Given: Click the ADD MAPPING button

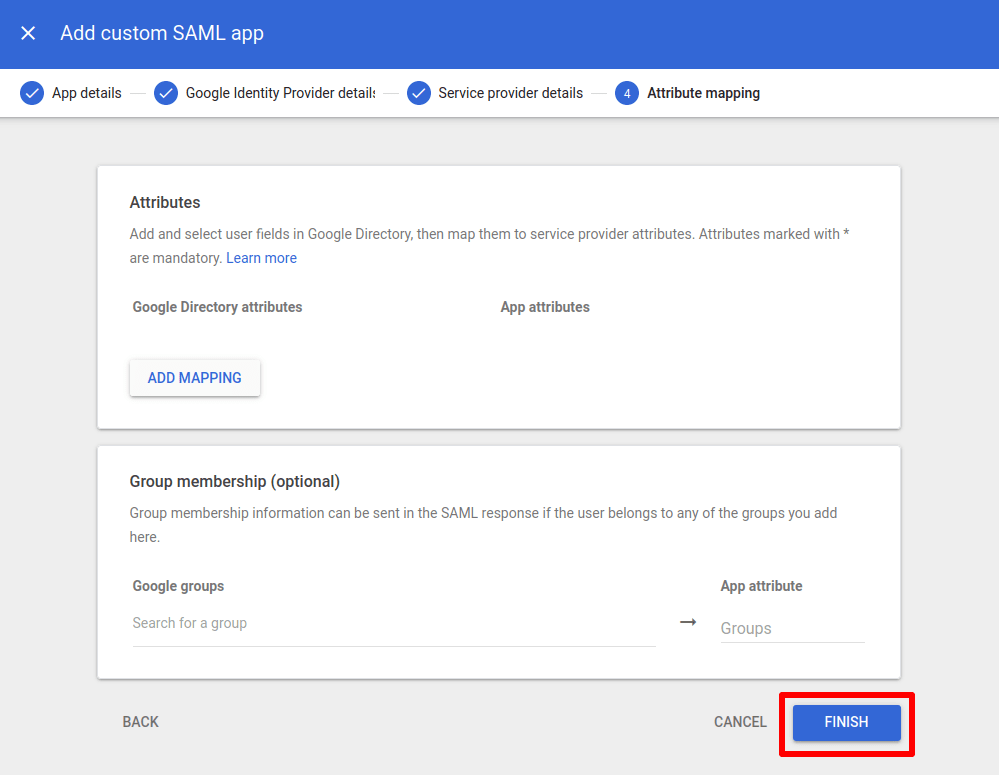Looking at the screenshot, I should click(x=195, y=378).
